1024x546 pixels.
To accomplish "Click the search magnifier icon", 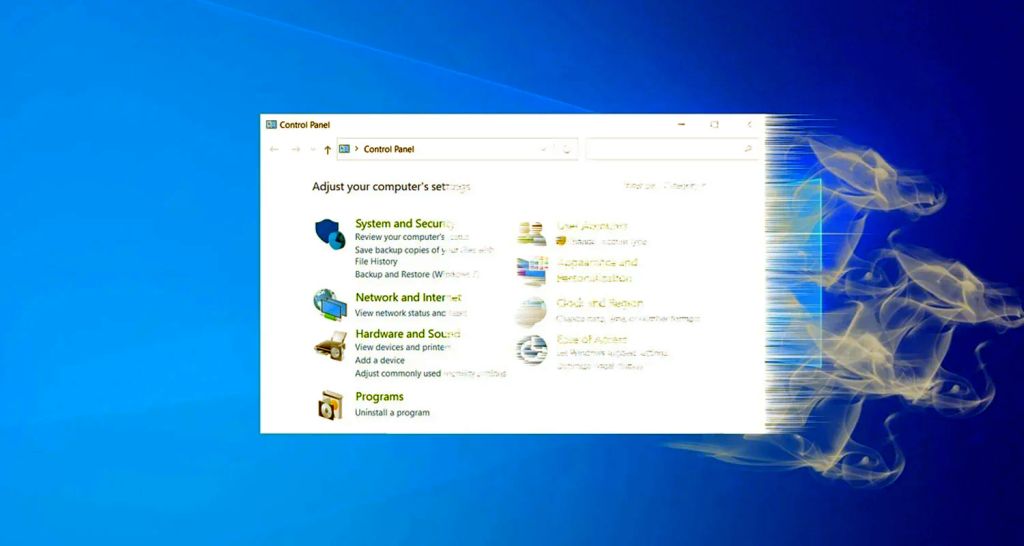I will tap(748, 149).
